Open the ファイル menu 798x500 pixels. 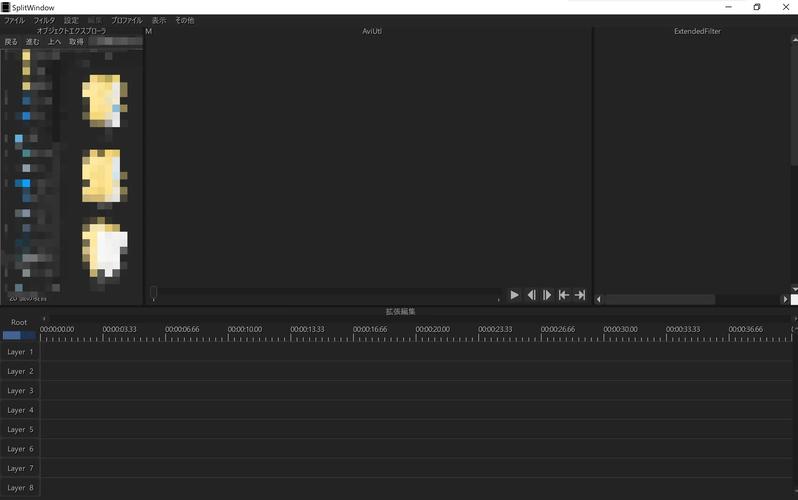coord(14,20)
